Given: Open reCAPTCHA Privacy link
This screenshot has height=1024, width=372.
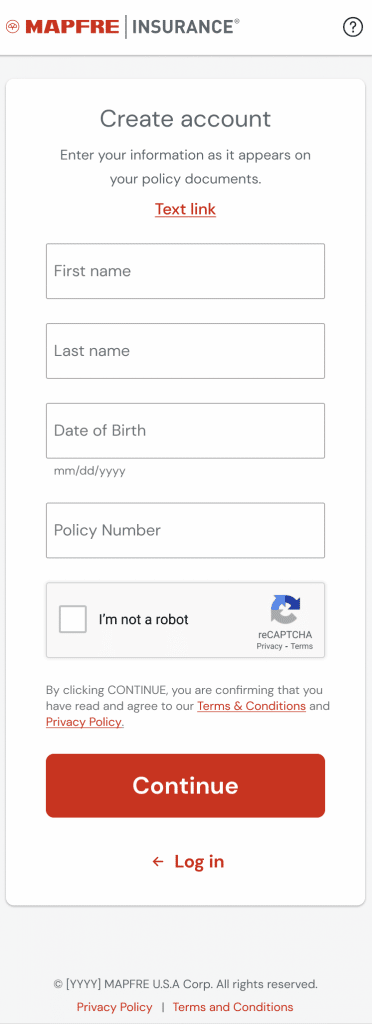Looking at the screenshot, I should pos(269,647).
